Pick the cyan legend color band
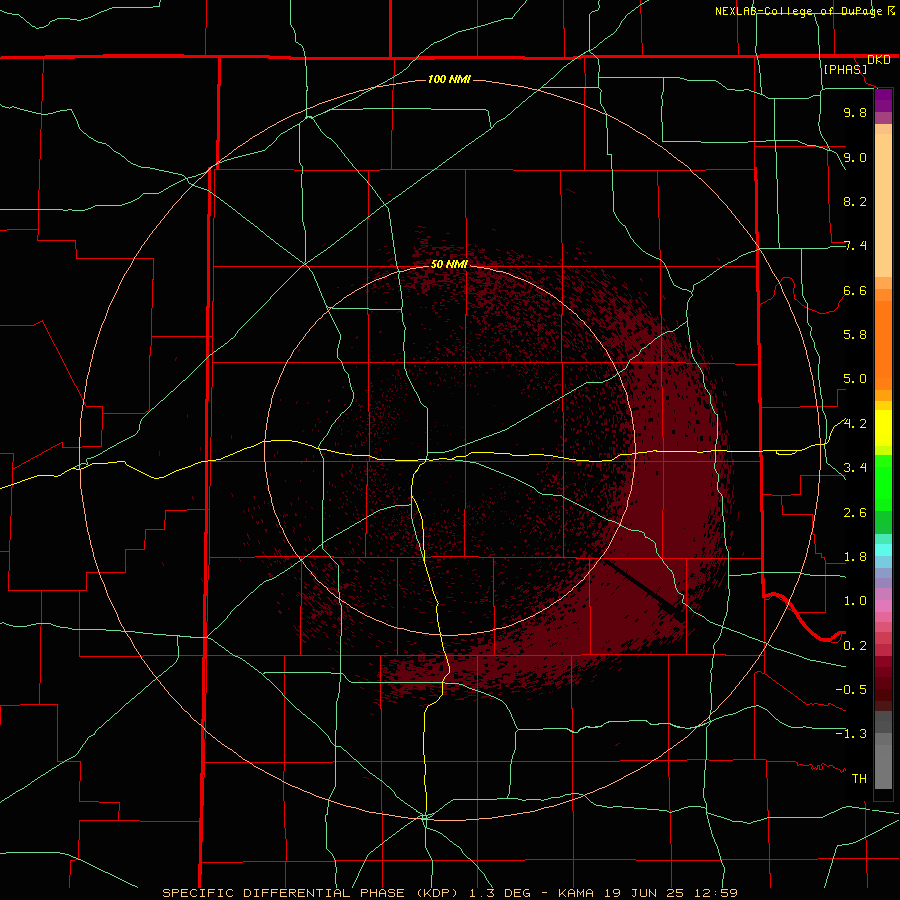 click(883, 550)
